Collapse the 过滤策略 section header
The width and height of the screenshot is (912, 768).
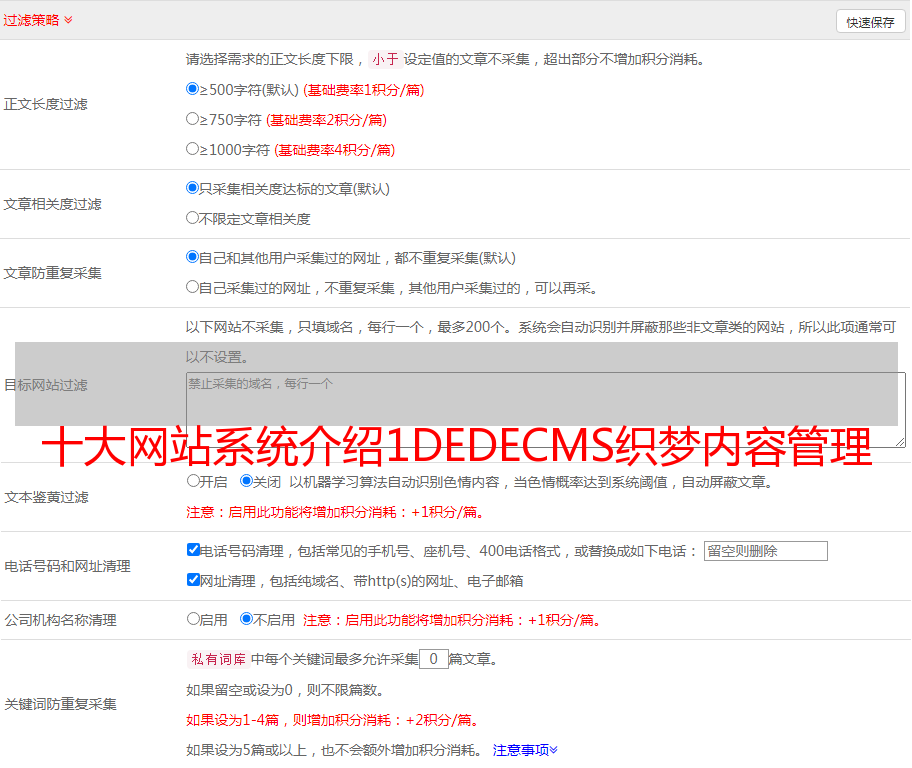pos(38,20)
